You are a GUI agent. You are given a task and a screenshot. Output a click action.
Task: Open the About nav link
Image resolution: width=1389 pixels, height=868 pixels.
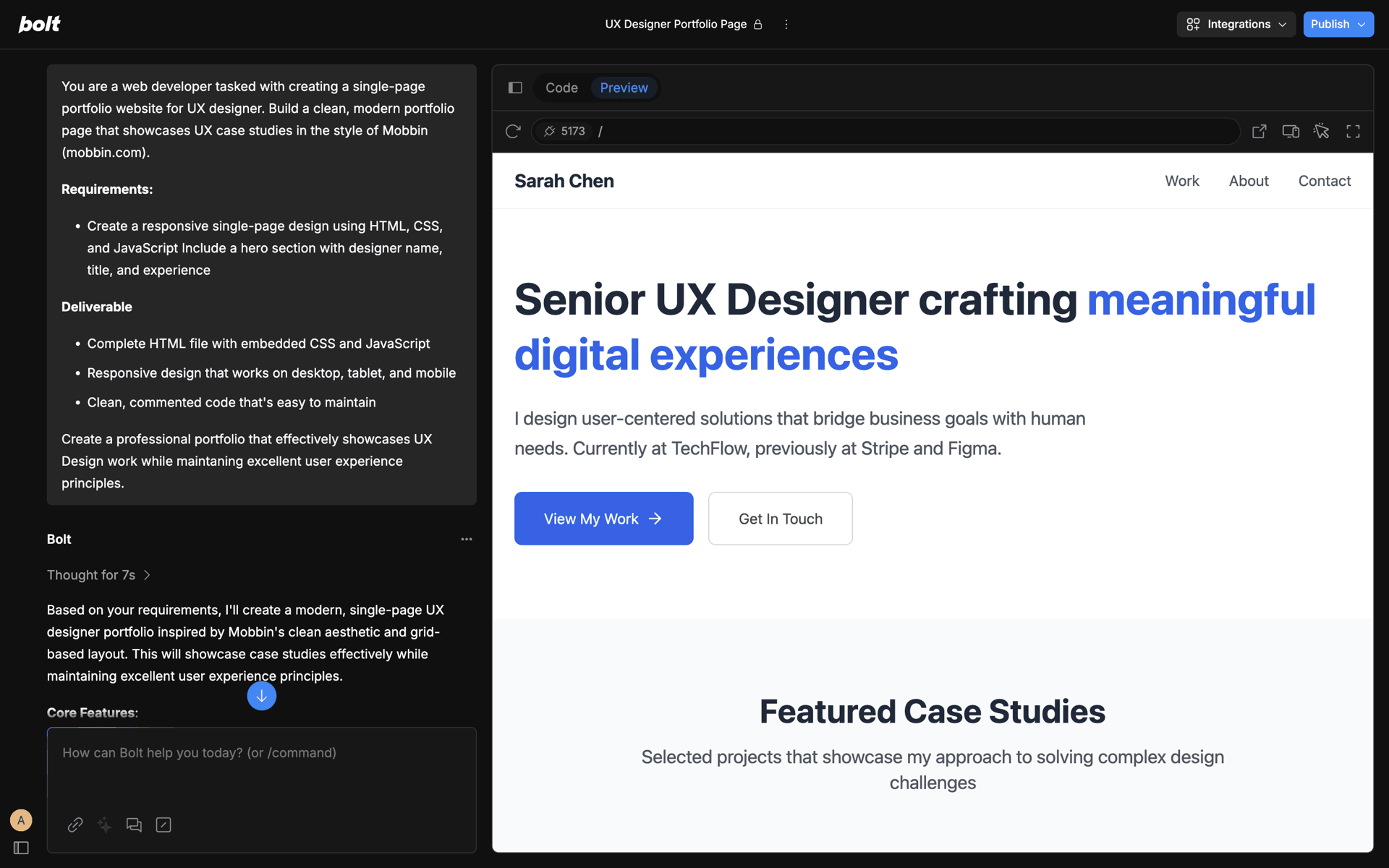point(1249,181)
